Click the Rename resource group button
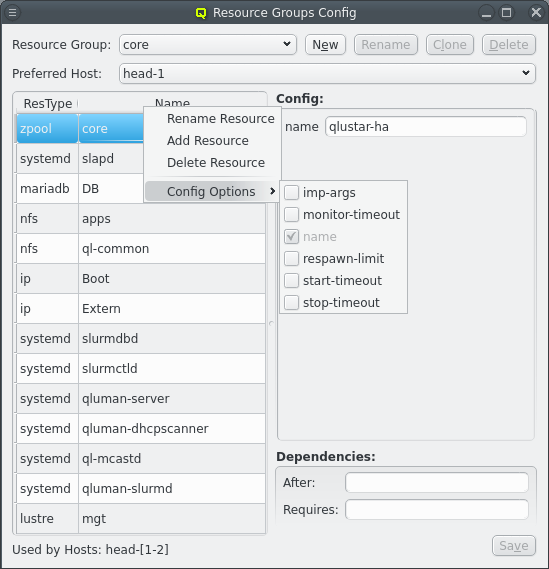This screenshot has width=549, height=569. point(386,45)
